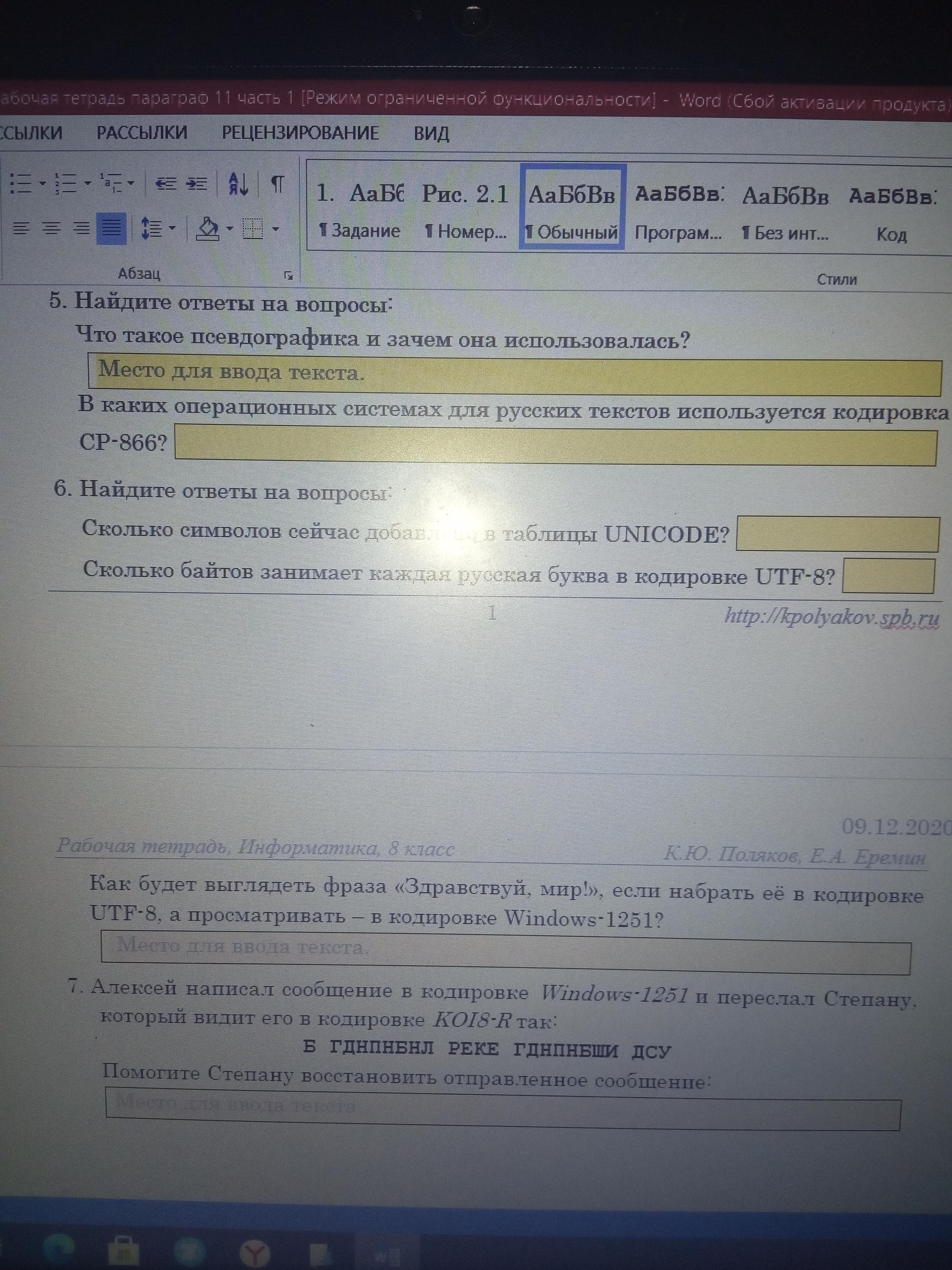The height and width of the screenshot is (1270, 952).
Task: Click the numbered list icon
Action: point(65,184)
